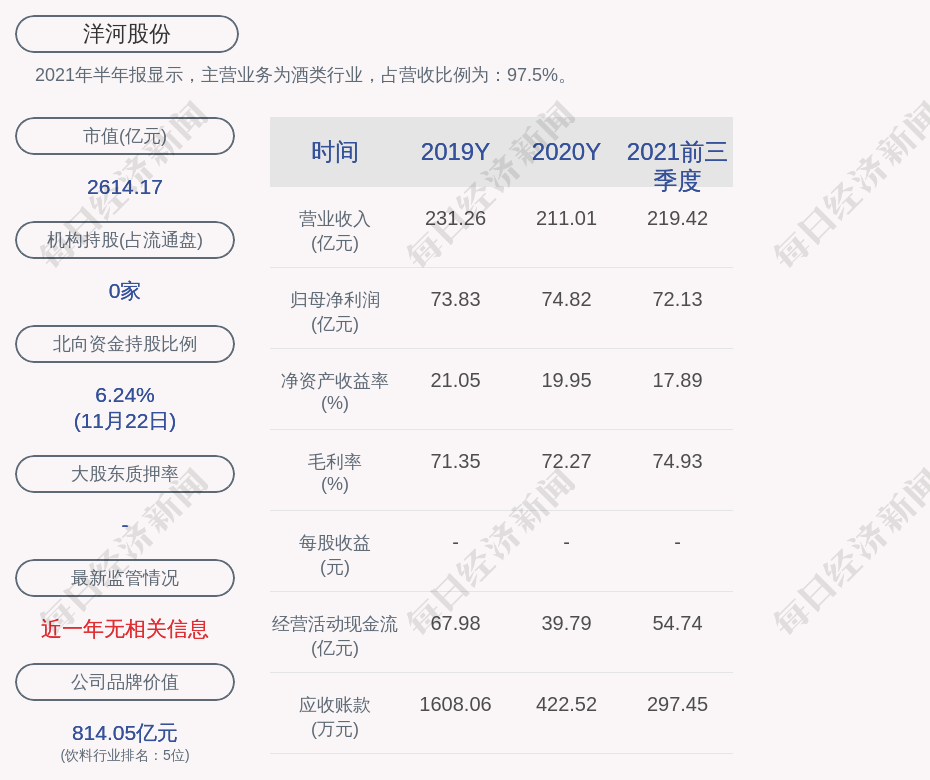Click the 时间 column header
The image size is (930, 780).
335,152
